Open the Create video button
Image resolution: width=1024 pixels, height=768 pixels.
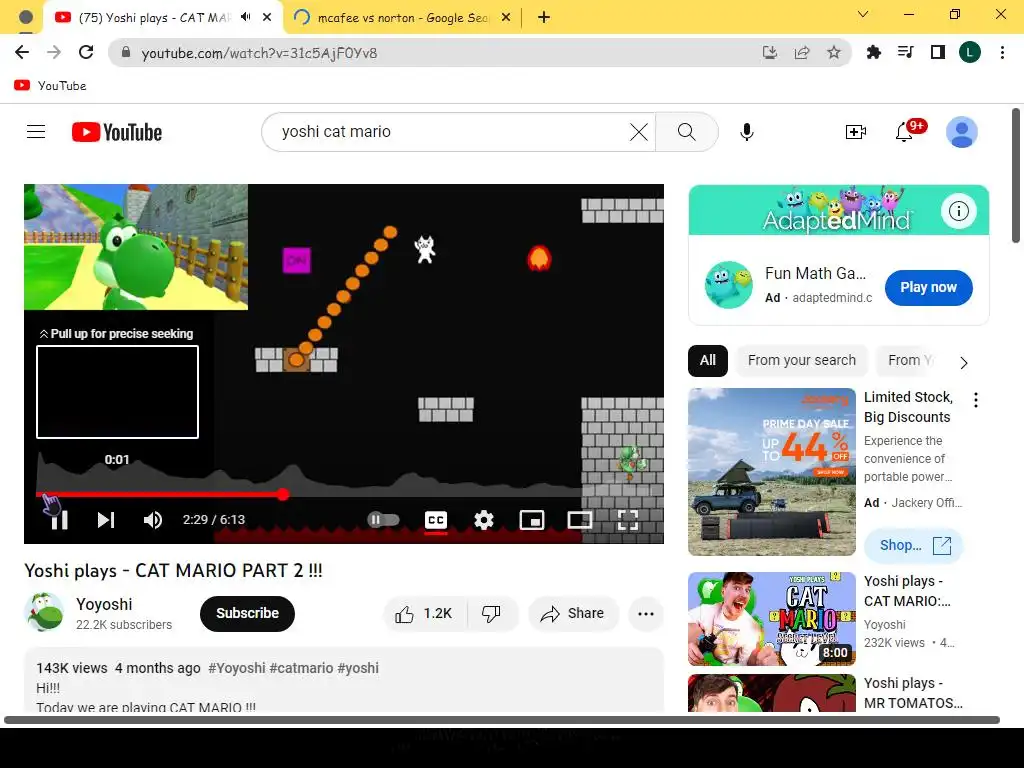pos(856,132)
